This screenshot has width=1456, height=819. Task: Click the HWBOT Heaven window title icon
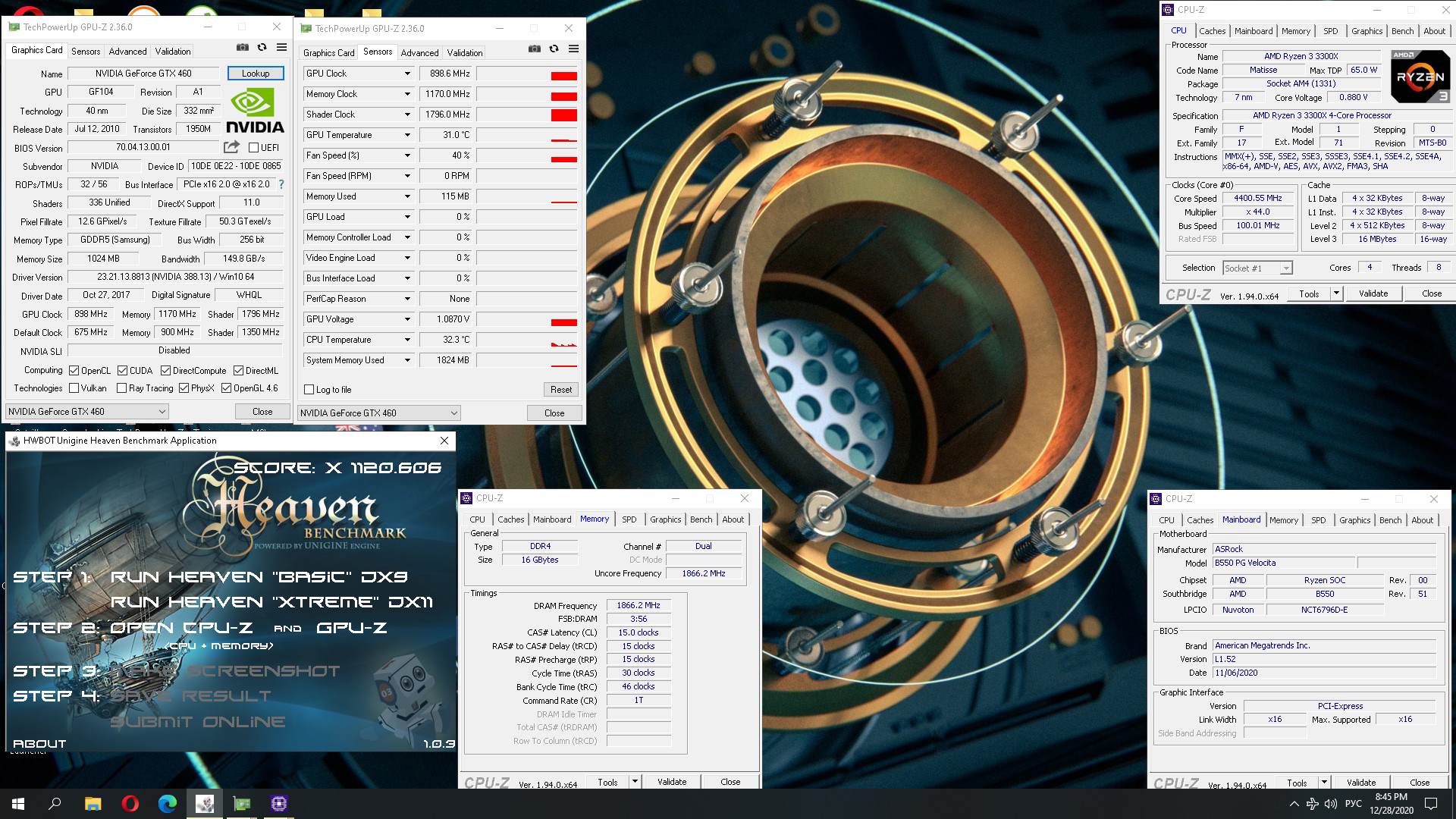[14, 441]
